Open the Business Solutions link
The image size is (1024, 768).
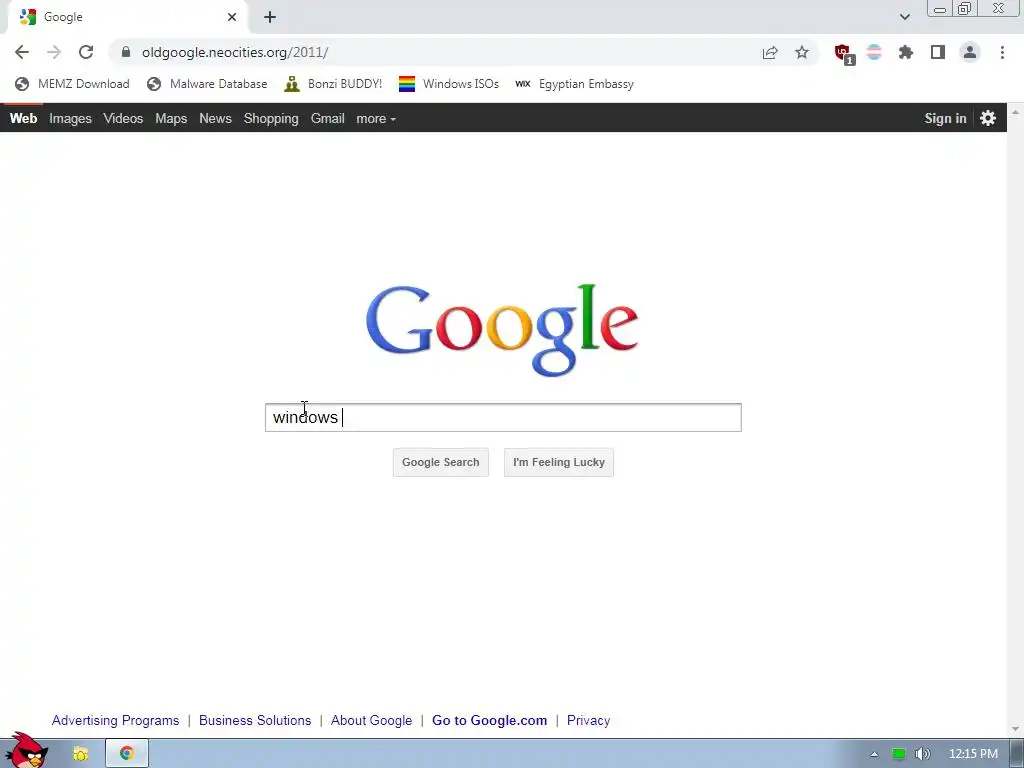coord(255,720)
